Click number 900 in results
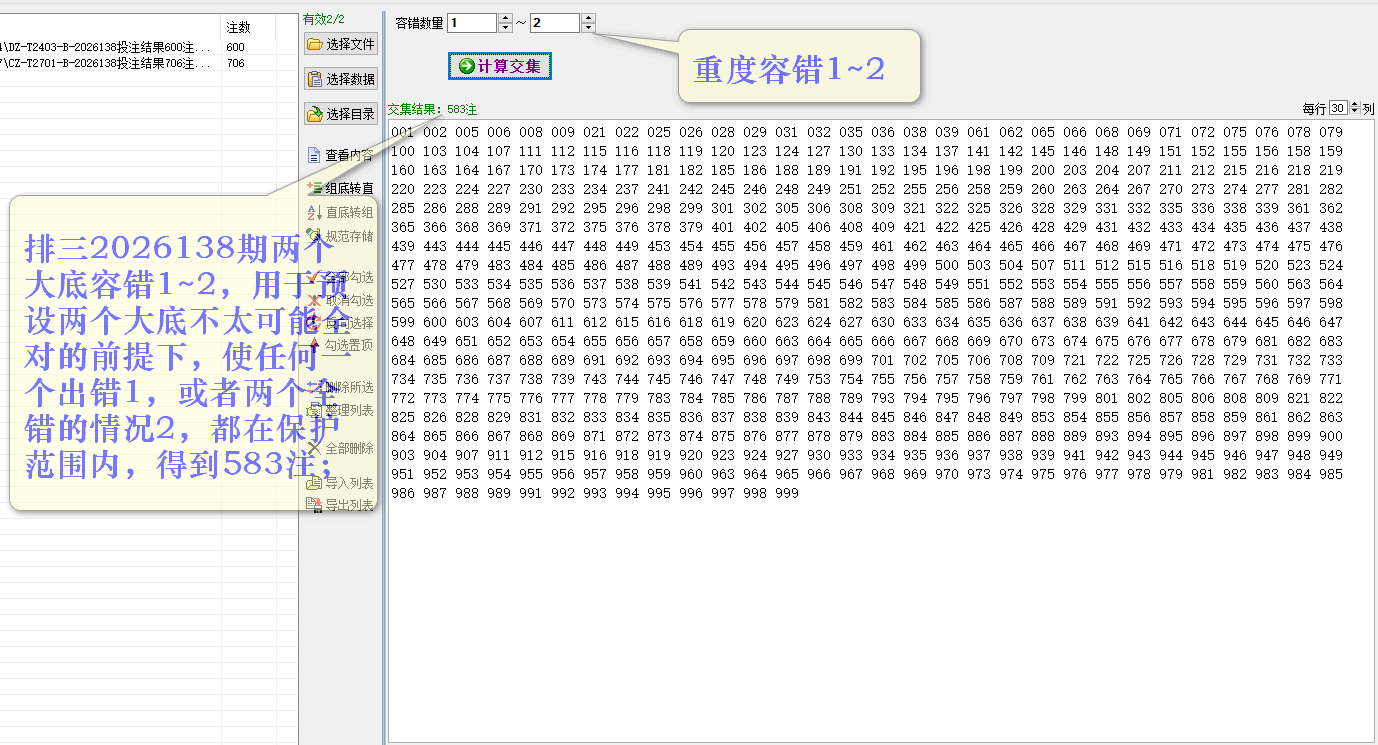 (1331, 436)
